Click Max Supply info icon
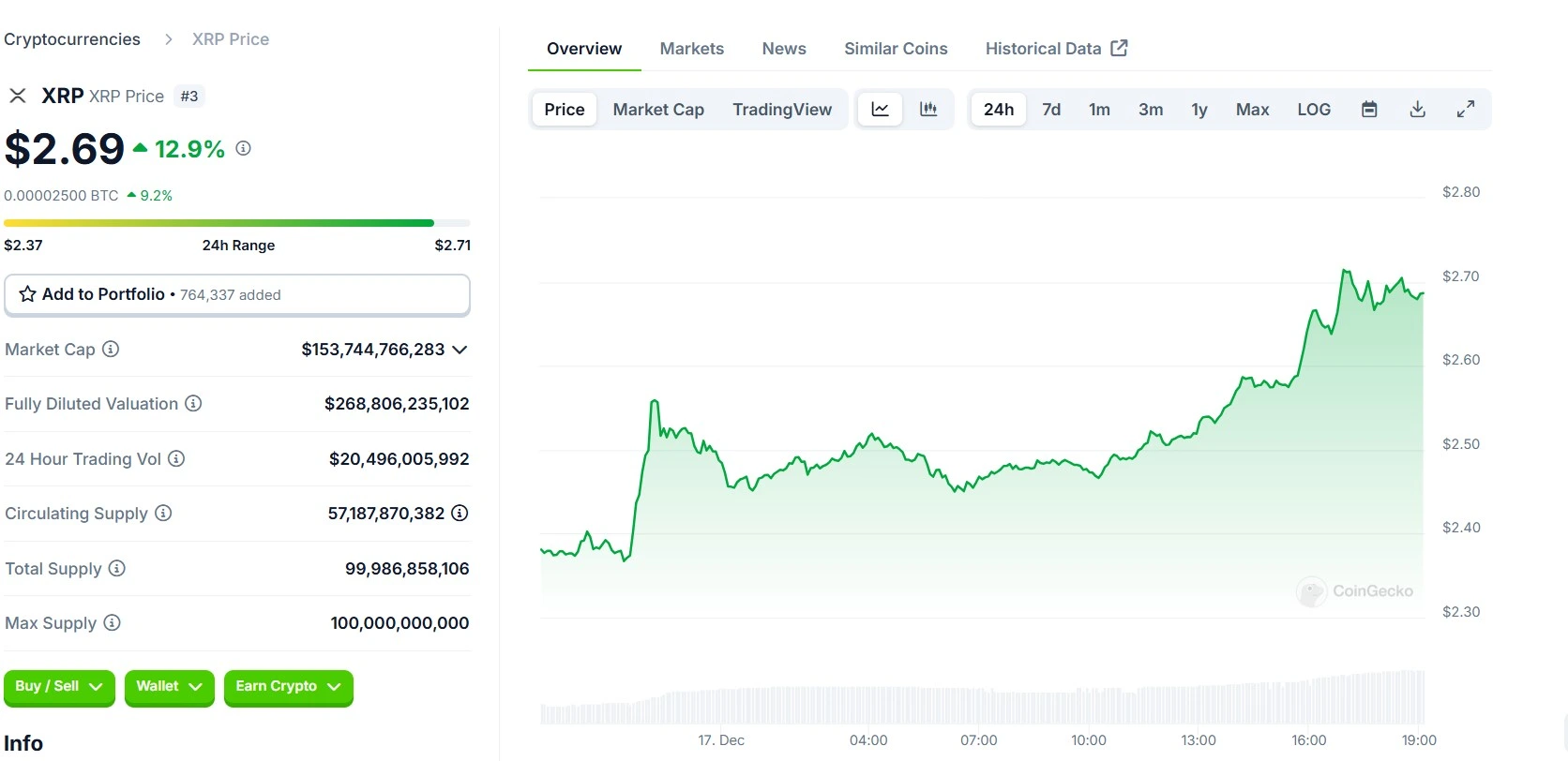This screenshot has width=1568, height=761. tap(112, 622)
